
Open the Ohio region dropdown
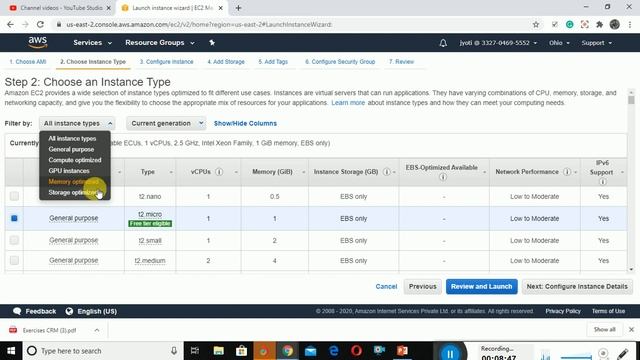click(x=559, y=43)
